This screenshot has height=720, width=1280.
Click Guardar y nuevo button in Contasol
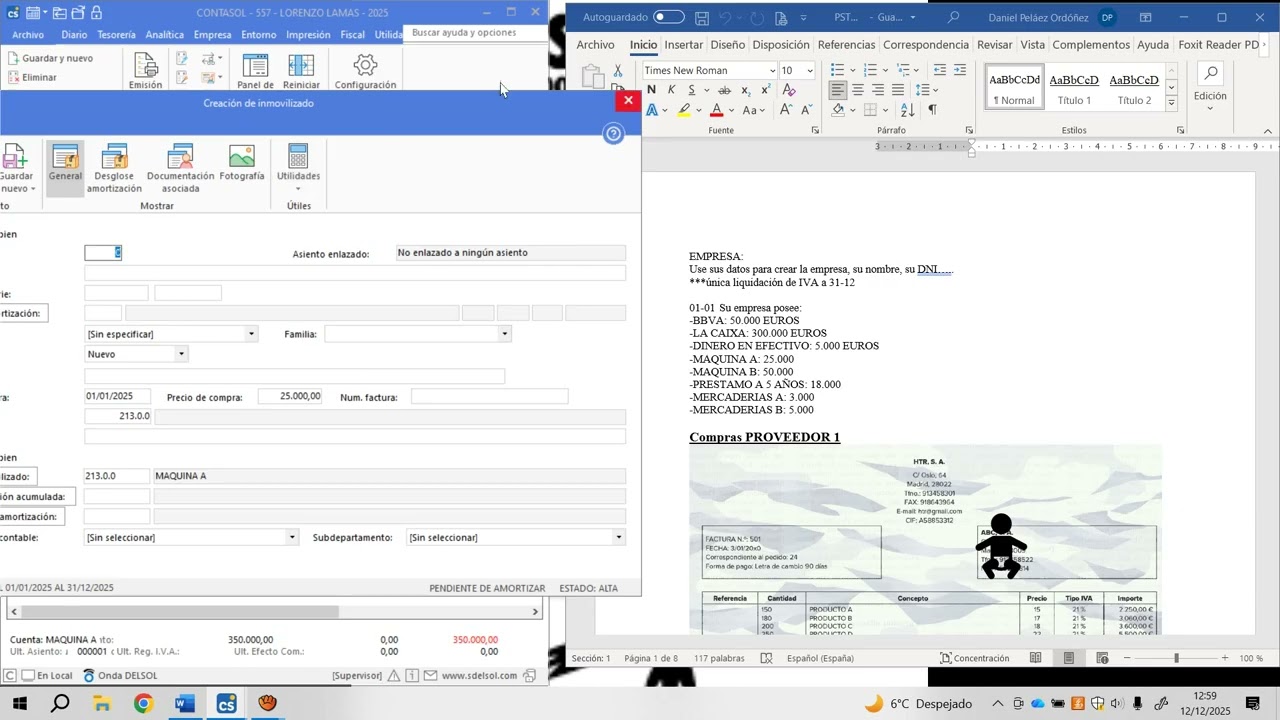tap(50, 58)
